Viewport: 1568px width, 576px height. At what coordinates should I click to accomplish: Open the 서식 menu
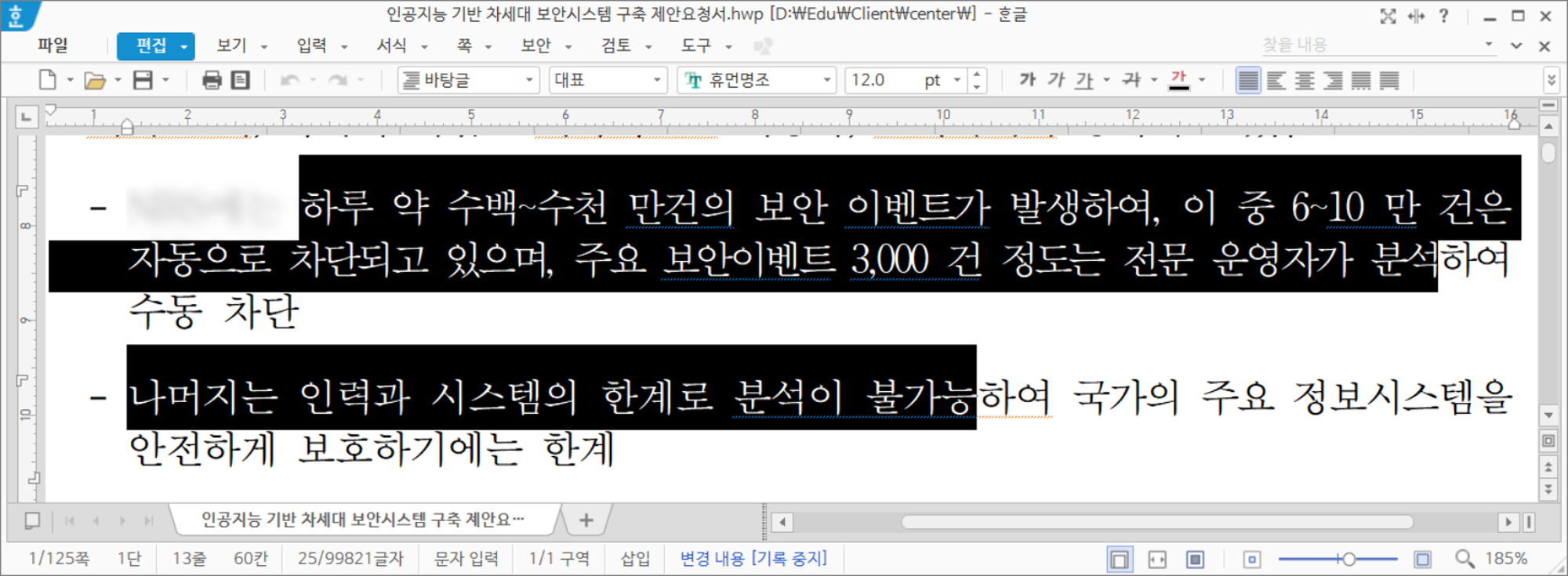click(392, 45)
